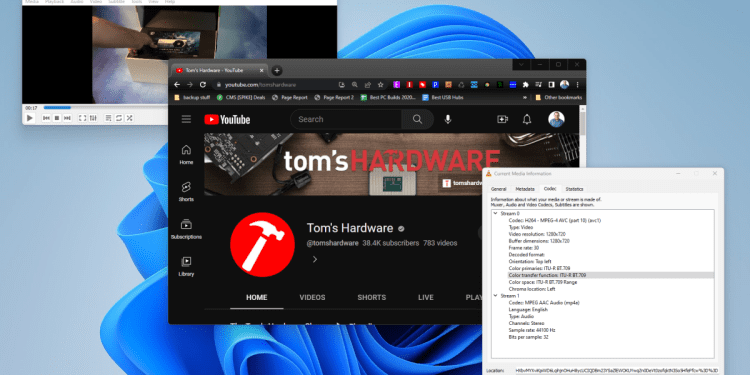Open Library in YouTube sidebar
This screenshot has width=750, height=375.
(187, 266)
